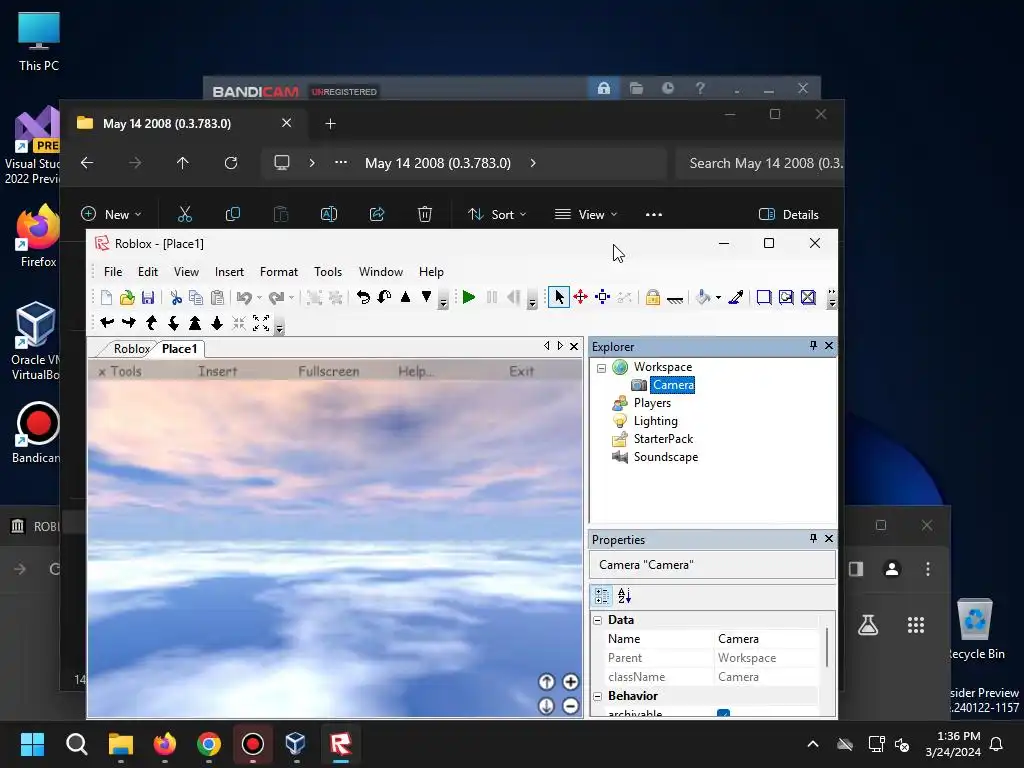The width and height of the screenshot is (1024, 768).
Task: Collapse the Data properties section
Action: [598, 620]
